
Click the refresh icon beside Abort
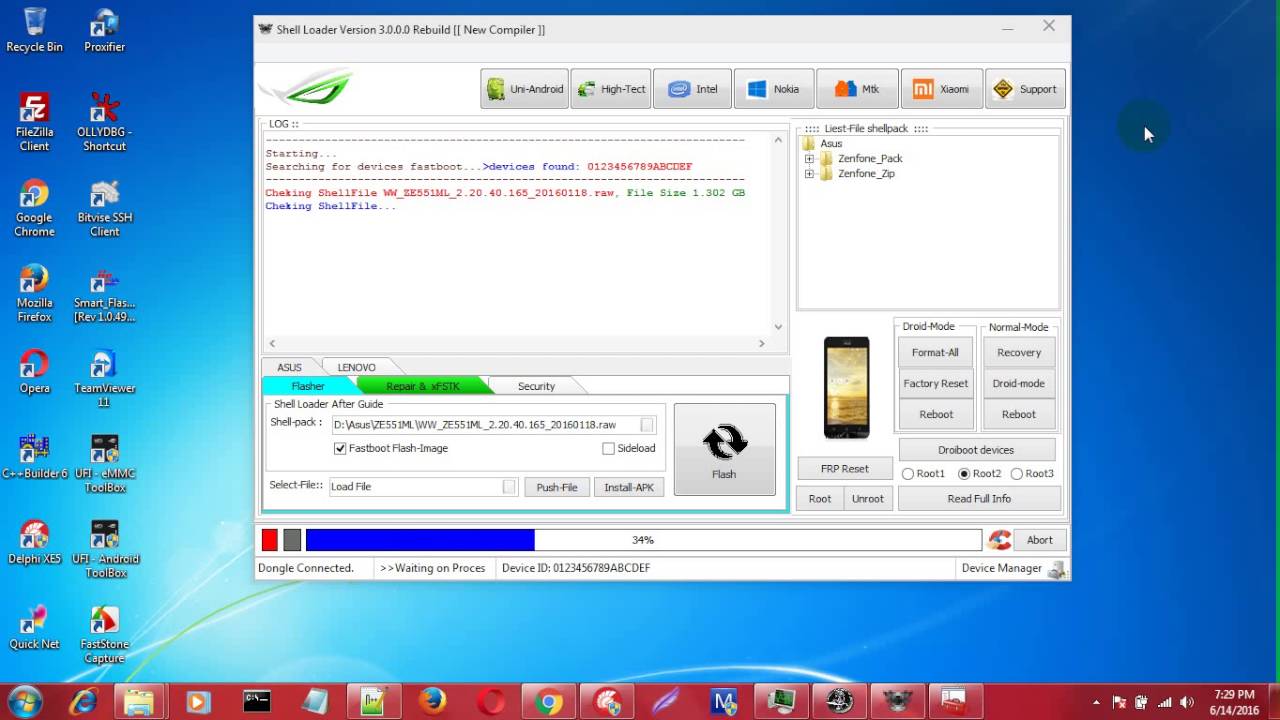(999, 540)
